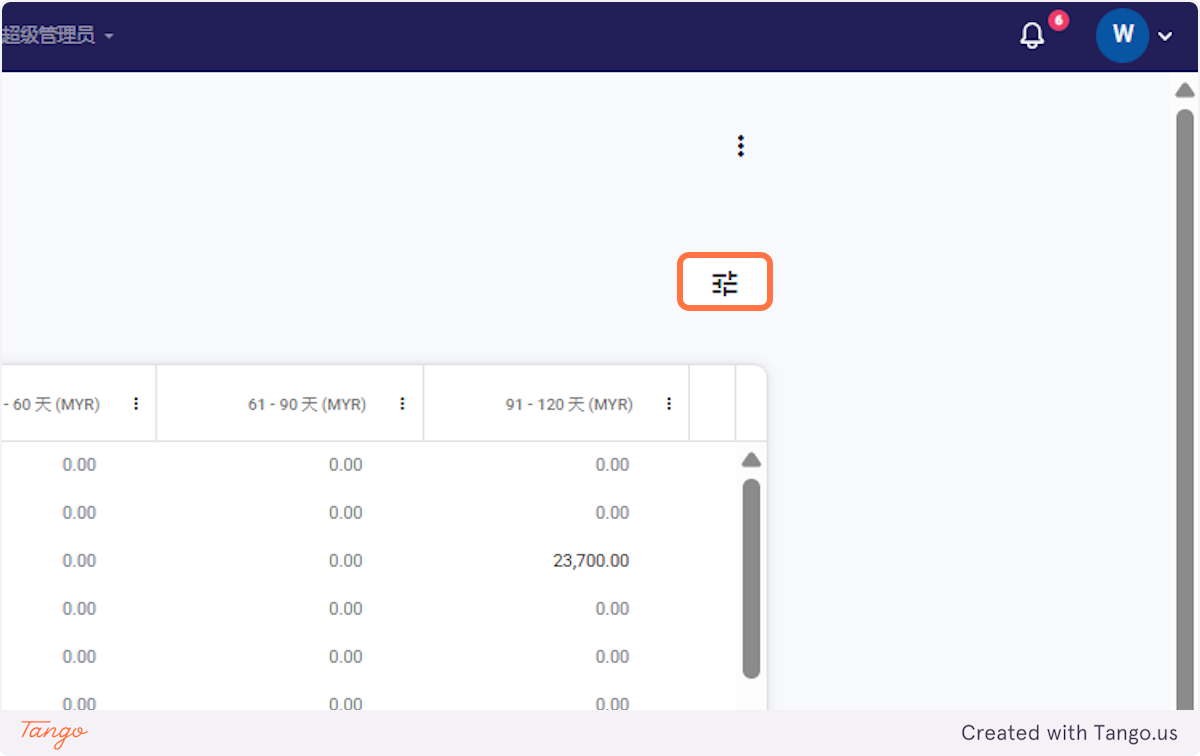Image resolution: width=1200 pixels, height=756 pixels.
Task: Click the table vertical scrollbar thumb
Action: [752, 579]
